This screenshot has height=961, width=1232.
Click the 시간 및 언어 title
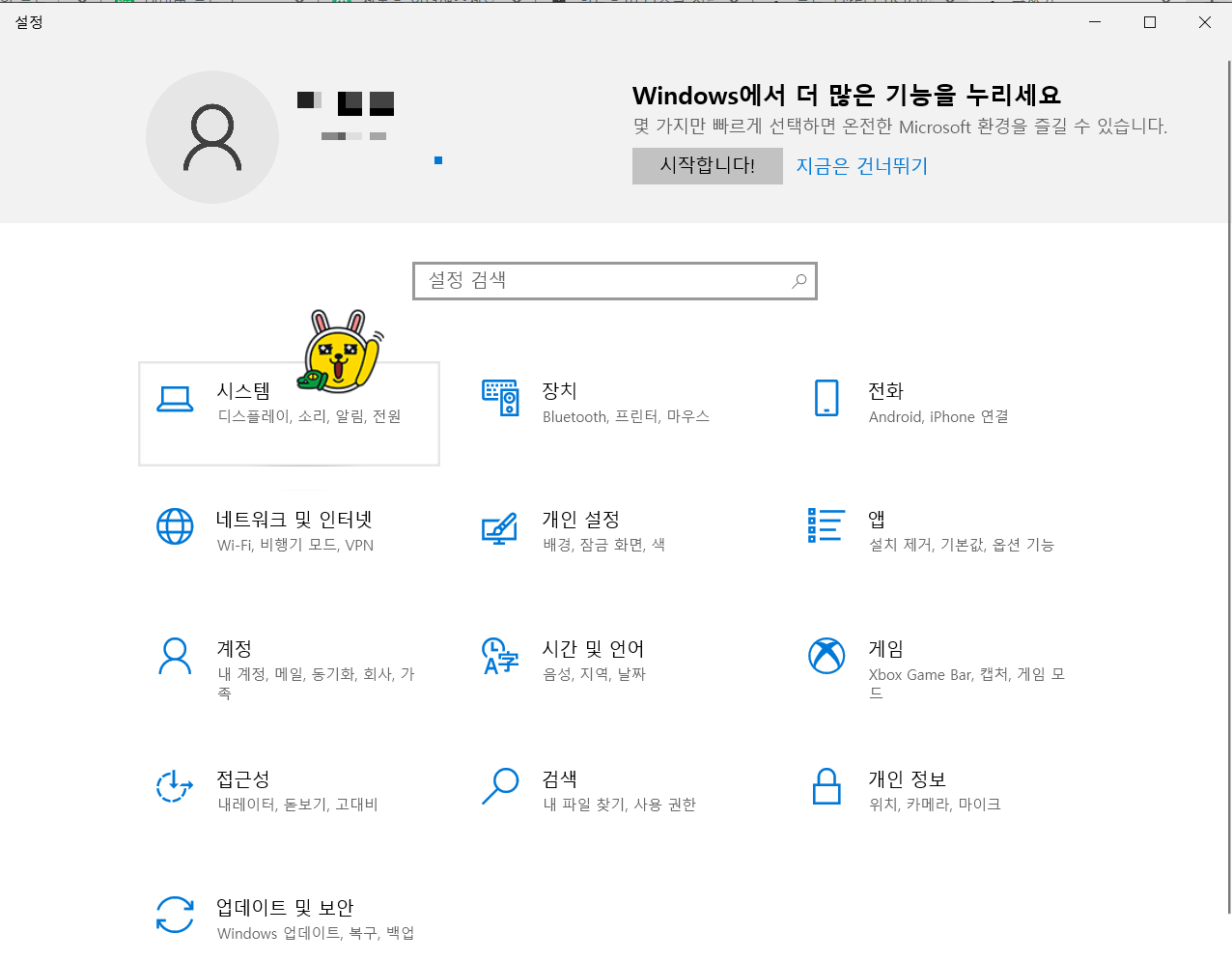coord(593,649)
